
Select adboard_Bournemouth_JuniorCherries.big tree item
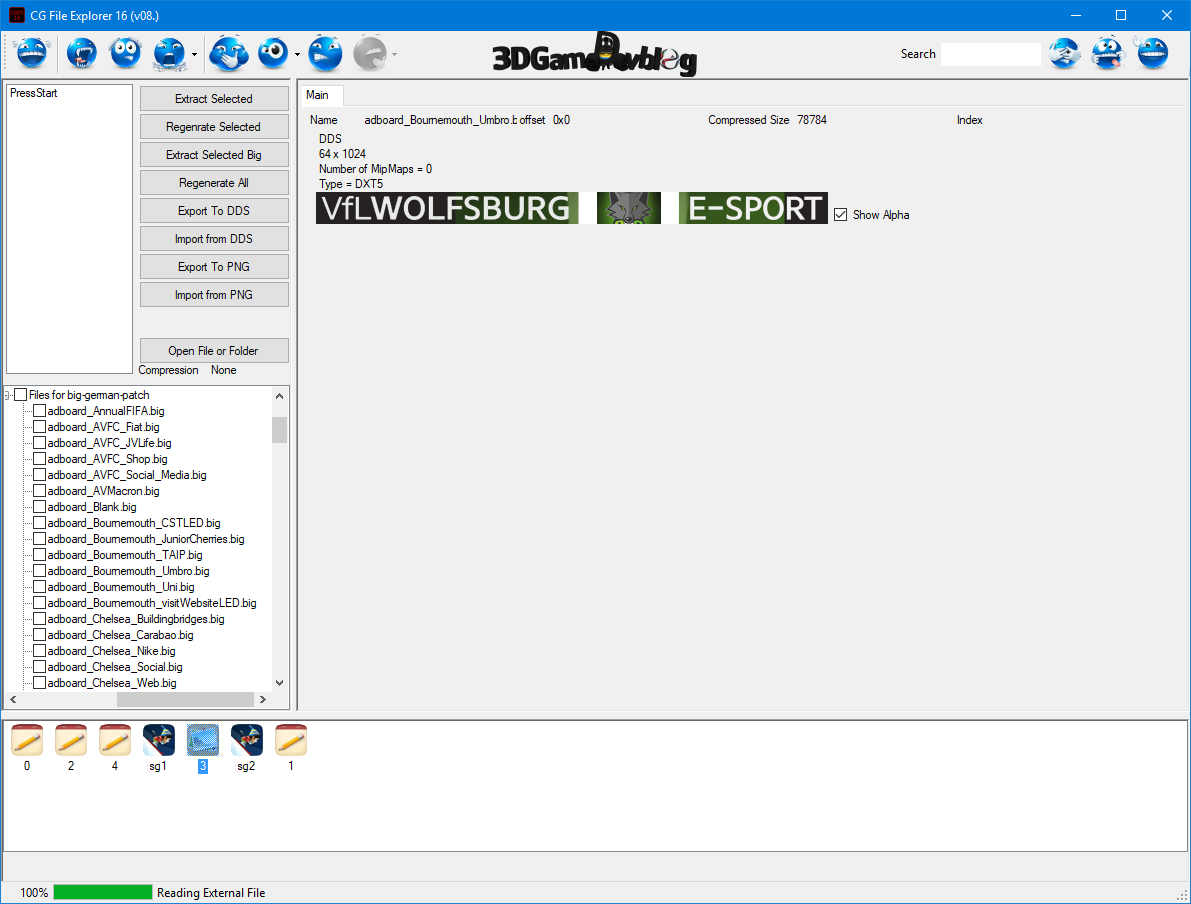[x=146, y=539]
